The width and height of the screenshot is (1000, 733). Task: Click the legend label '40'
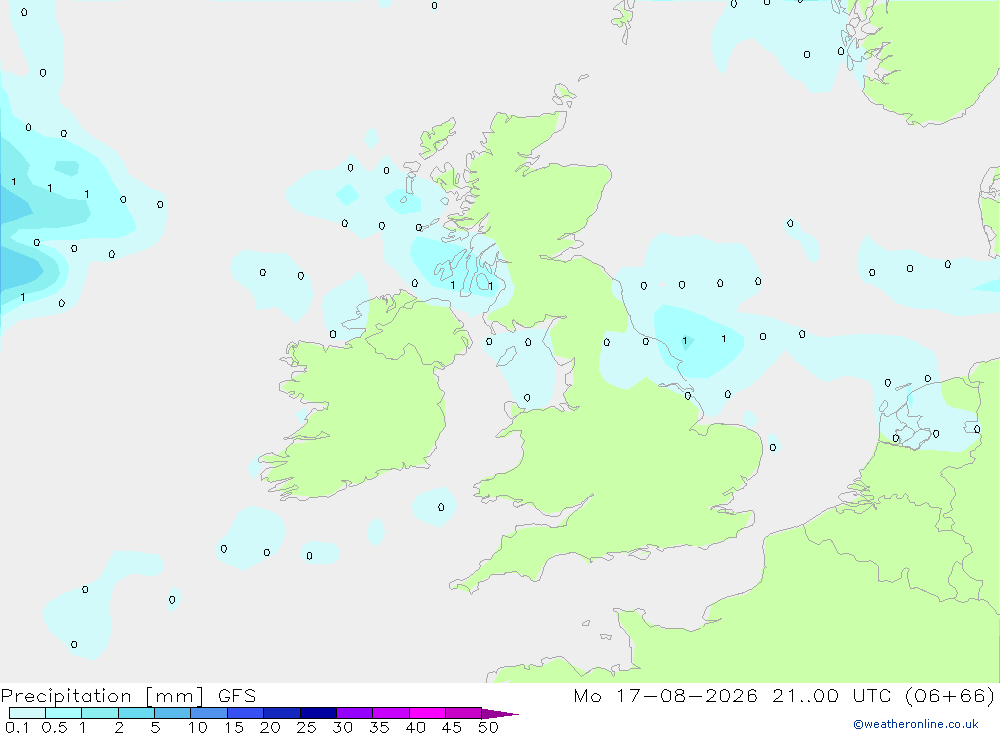(x=415, y=727)
